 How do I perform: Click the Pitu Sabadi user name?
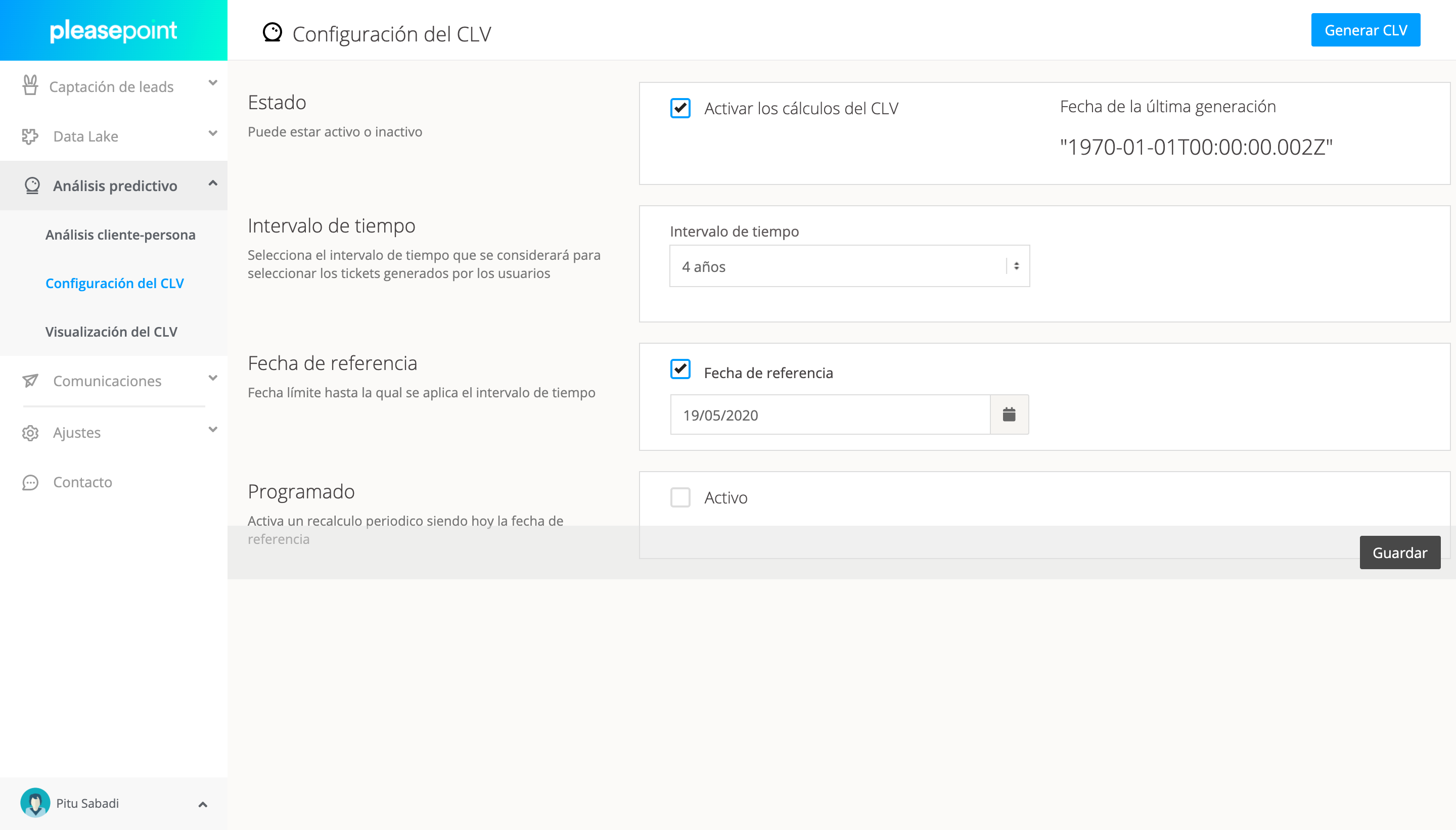coord(87,803)
